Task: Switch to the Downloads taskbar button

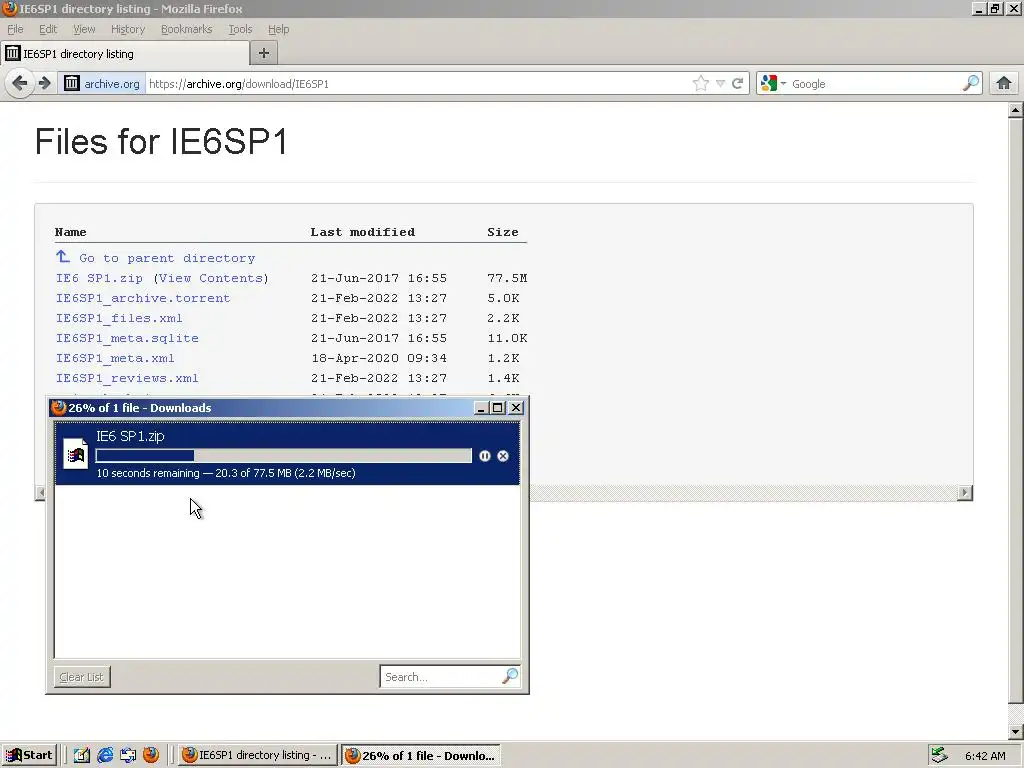Action: pyautogui.click(x=421, y=756)
